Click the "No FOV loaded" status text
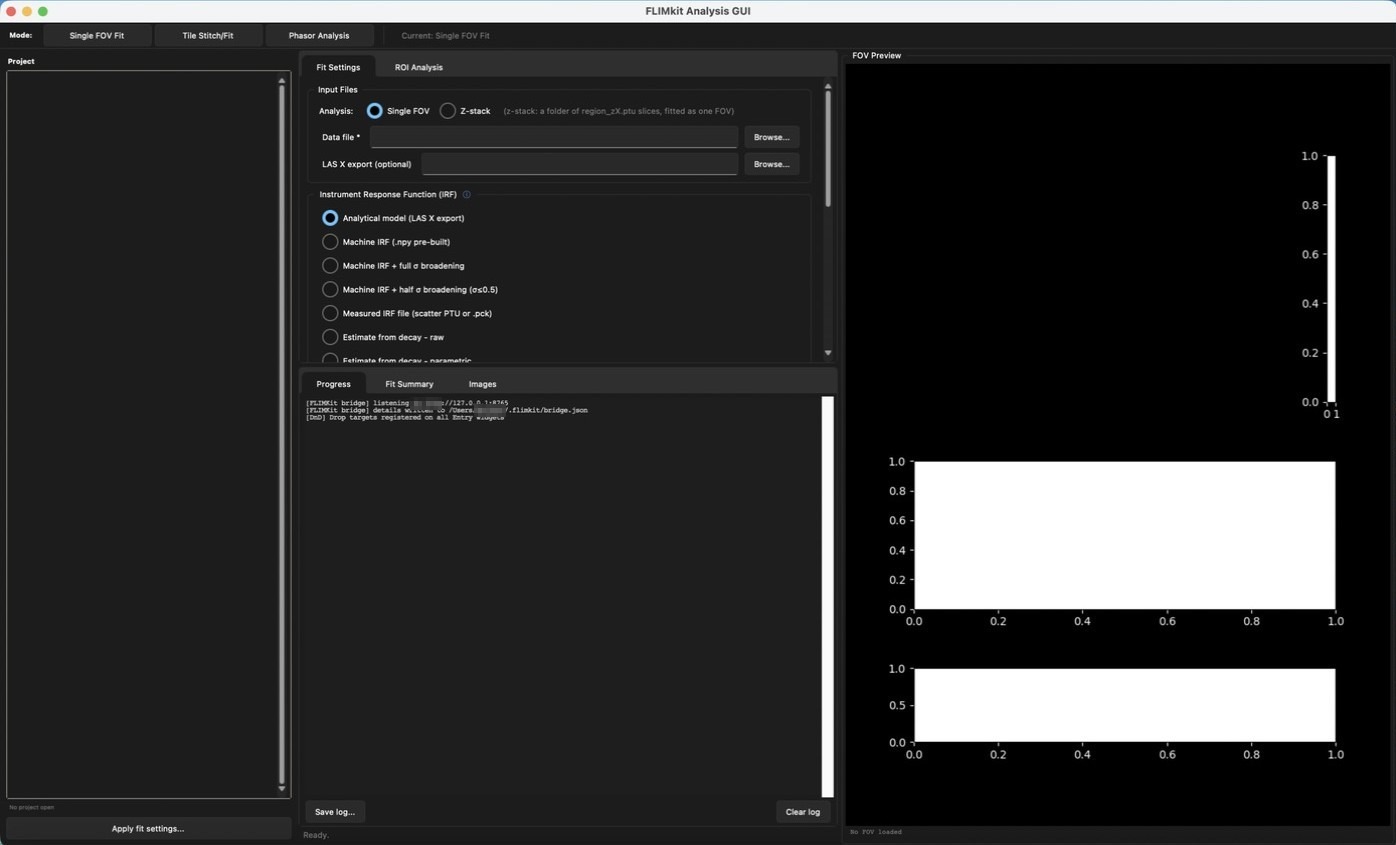 pyautogui.click(x=876, y=832)
